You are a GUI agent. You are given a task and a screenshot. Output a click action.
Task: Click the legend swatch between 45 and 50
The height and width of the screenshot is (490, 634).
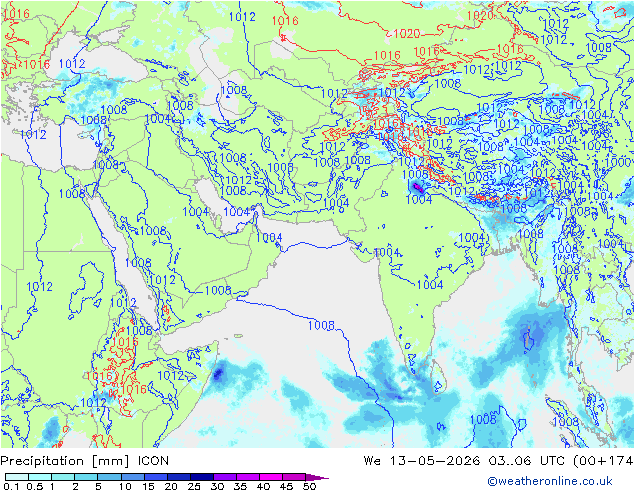click(x=294, y=477)
